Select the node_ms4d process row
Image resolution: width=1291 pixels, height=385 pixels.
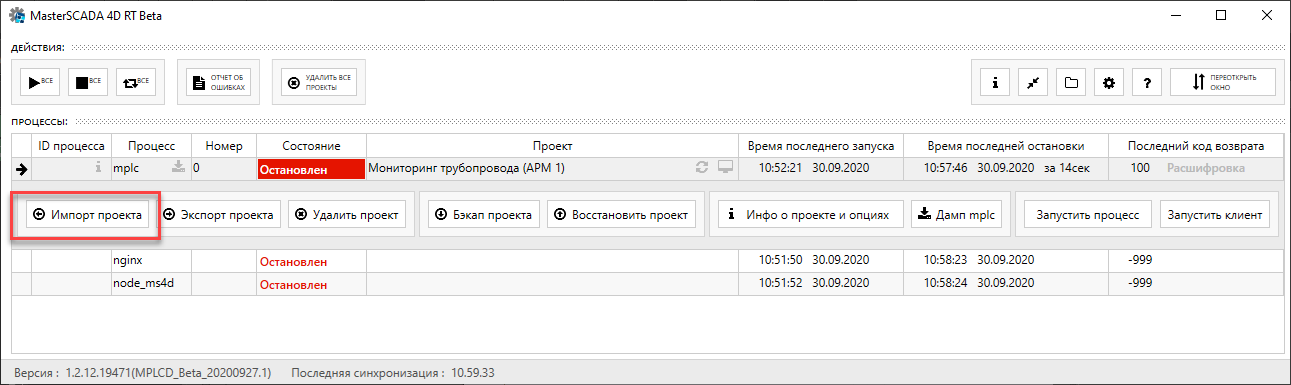(648, 284)
